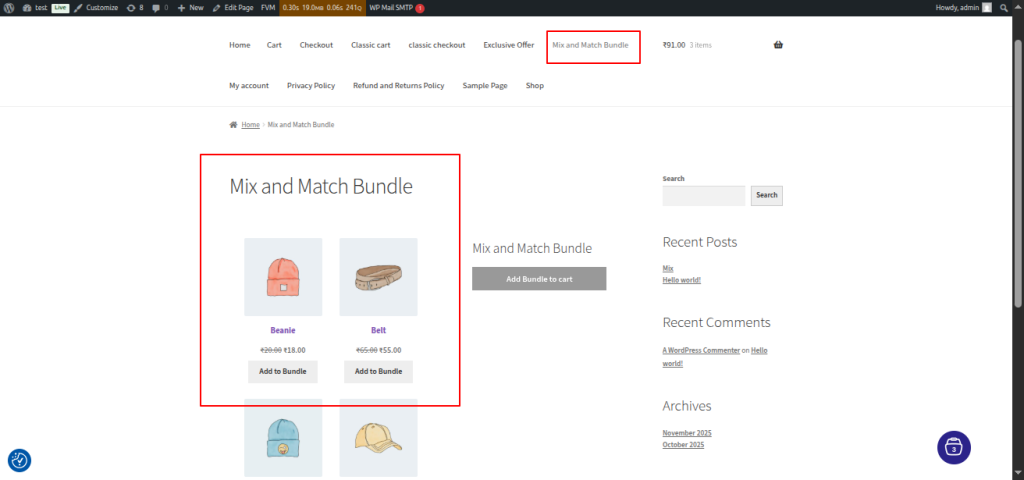The width and height of the screenshot is (1024, 480).
Task: Open A WordPress Commenter link
Action: (701, 351)
